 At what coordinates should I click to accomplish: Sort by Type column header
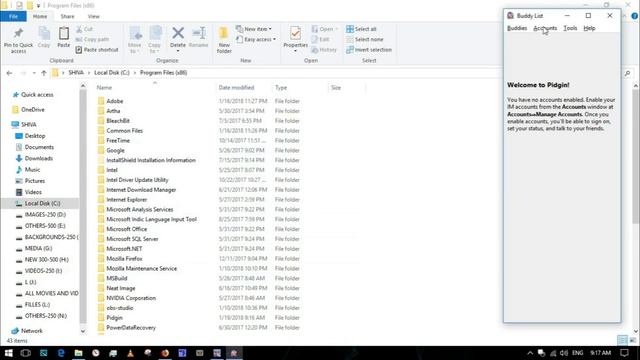coord(281,87)
